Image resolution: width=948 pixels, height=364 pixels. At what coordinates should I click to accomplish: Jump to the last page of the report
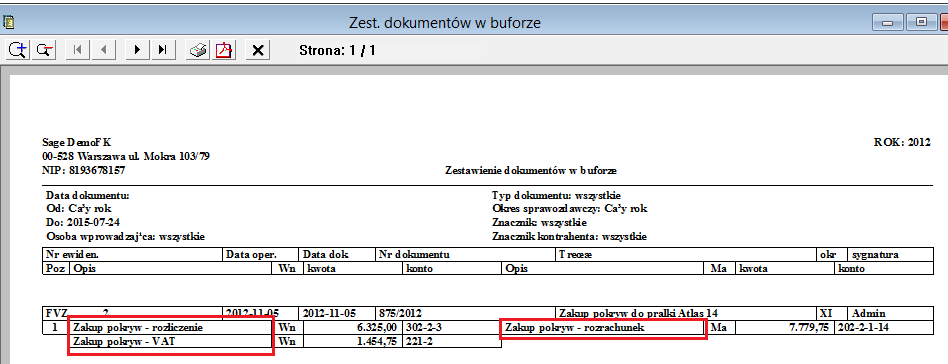163,50
